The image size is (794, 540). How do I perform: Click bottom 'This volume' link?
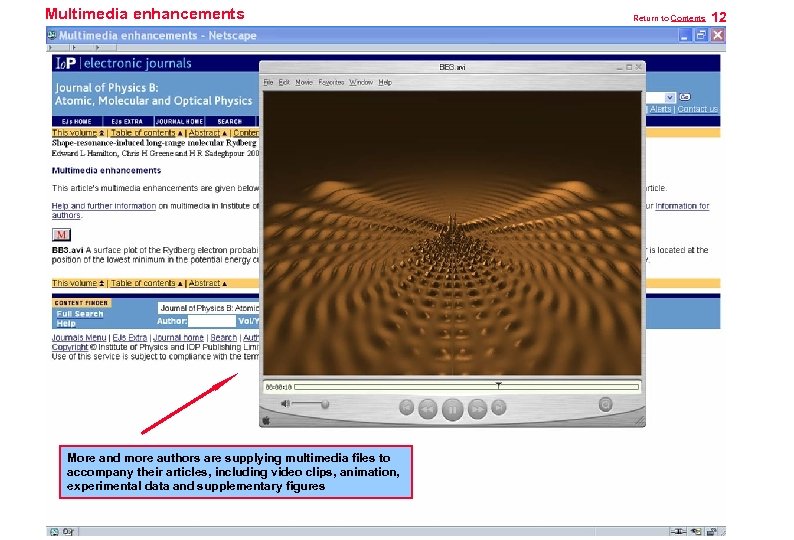(x=74, y=283)
